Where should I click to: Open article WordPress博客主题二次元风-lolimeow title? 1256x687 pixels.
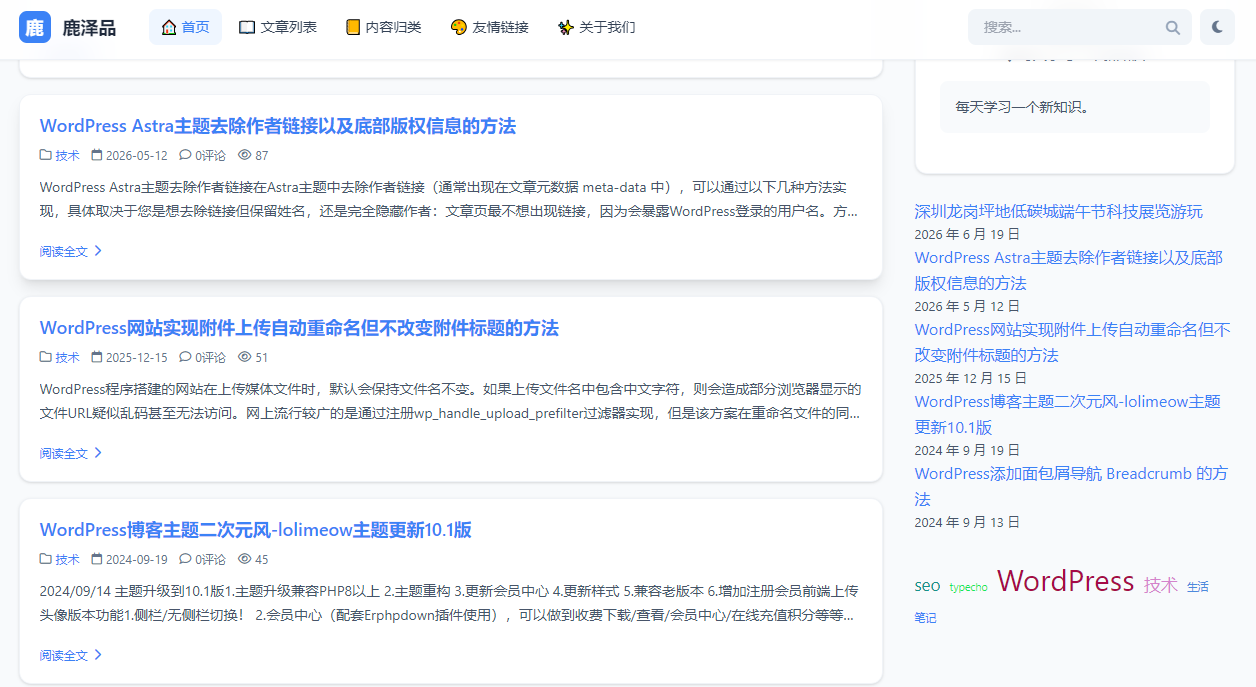256,530
